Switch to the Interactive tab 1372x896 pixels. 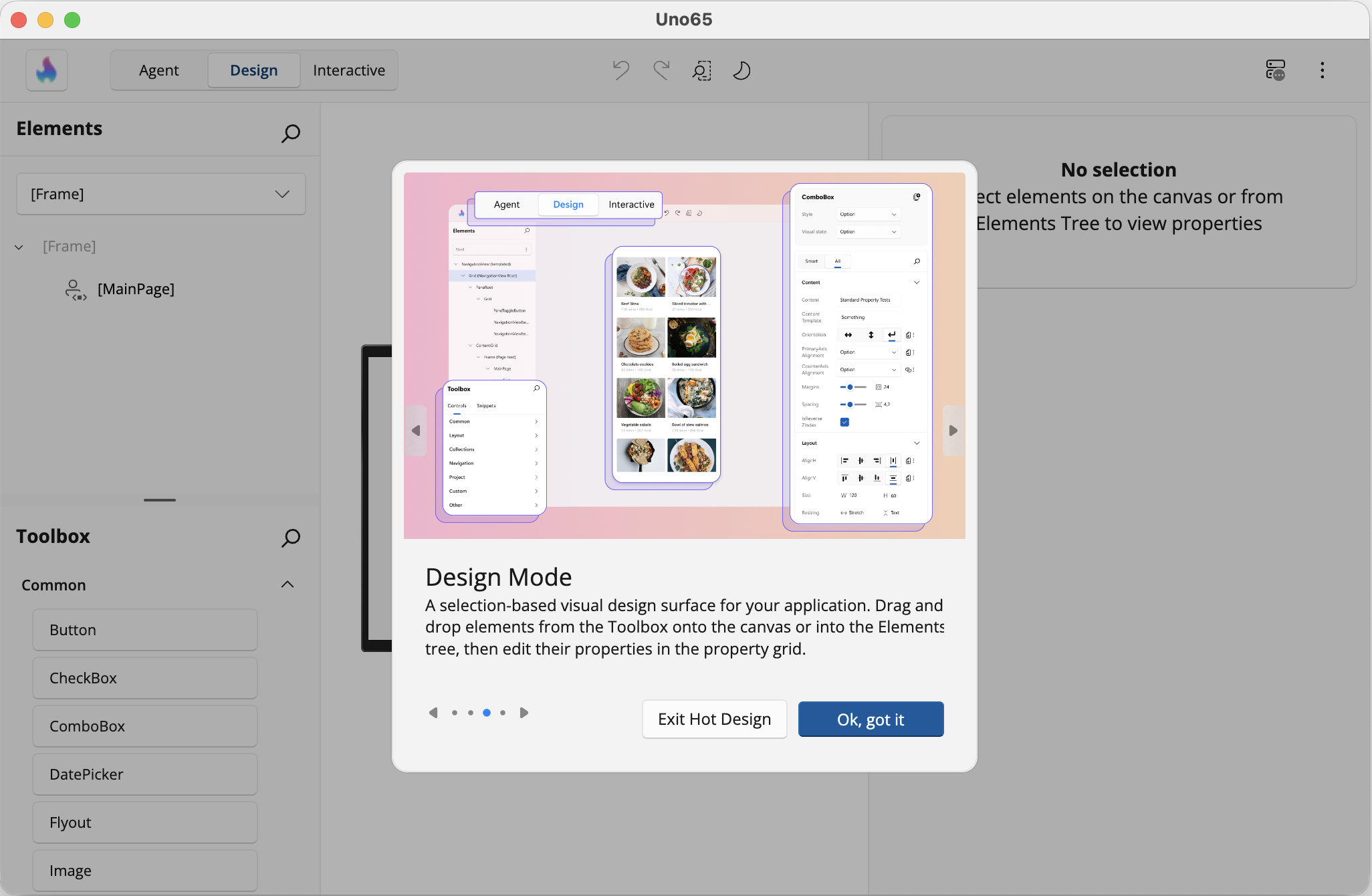348,70
